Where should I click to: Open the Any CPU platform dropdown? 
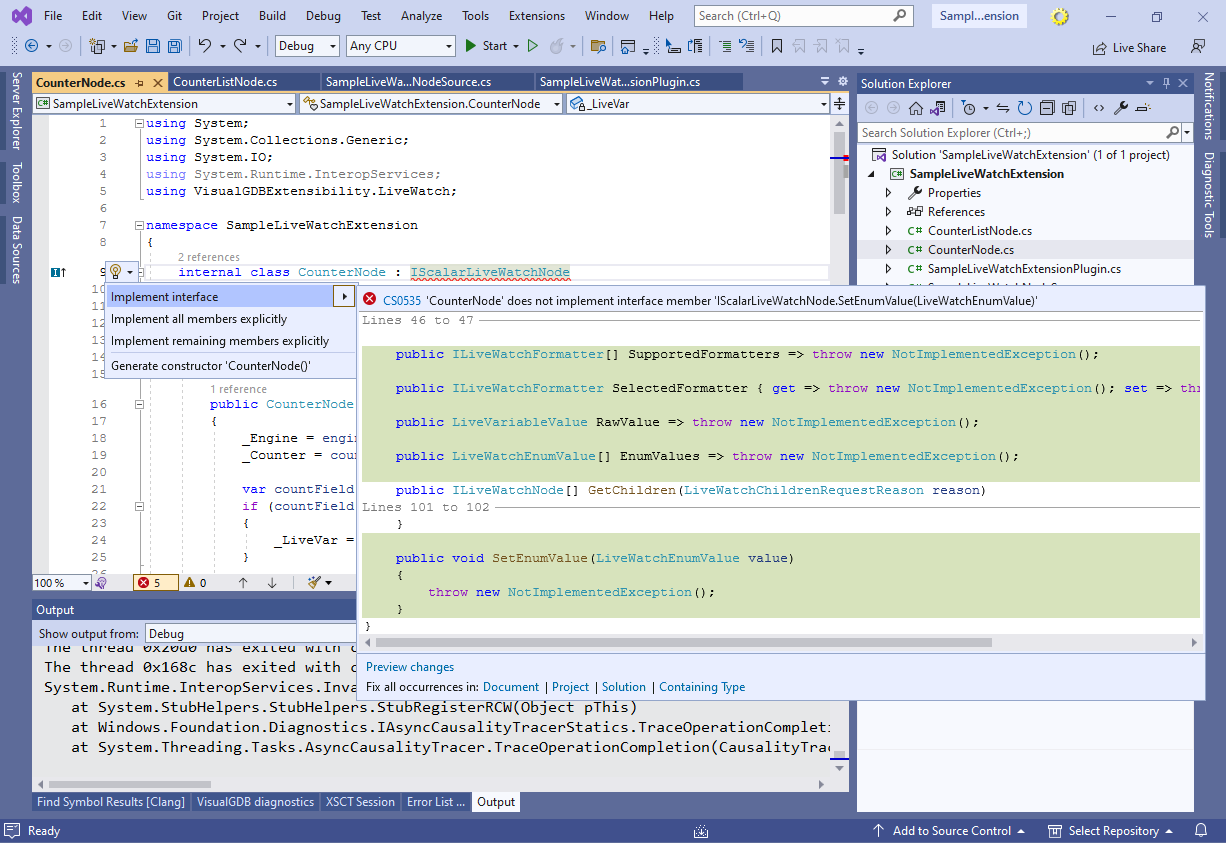[x=400, y=46]
